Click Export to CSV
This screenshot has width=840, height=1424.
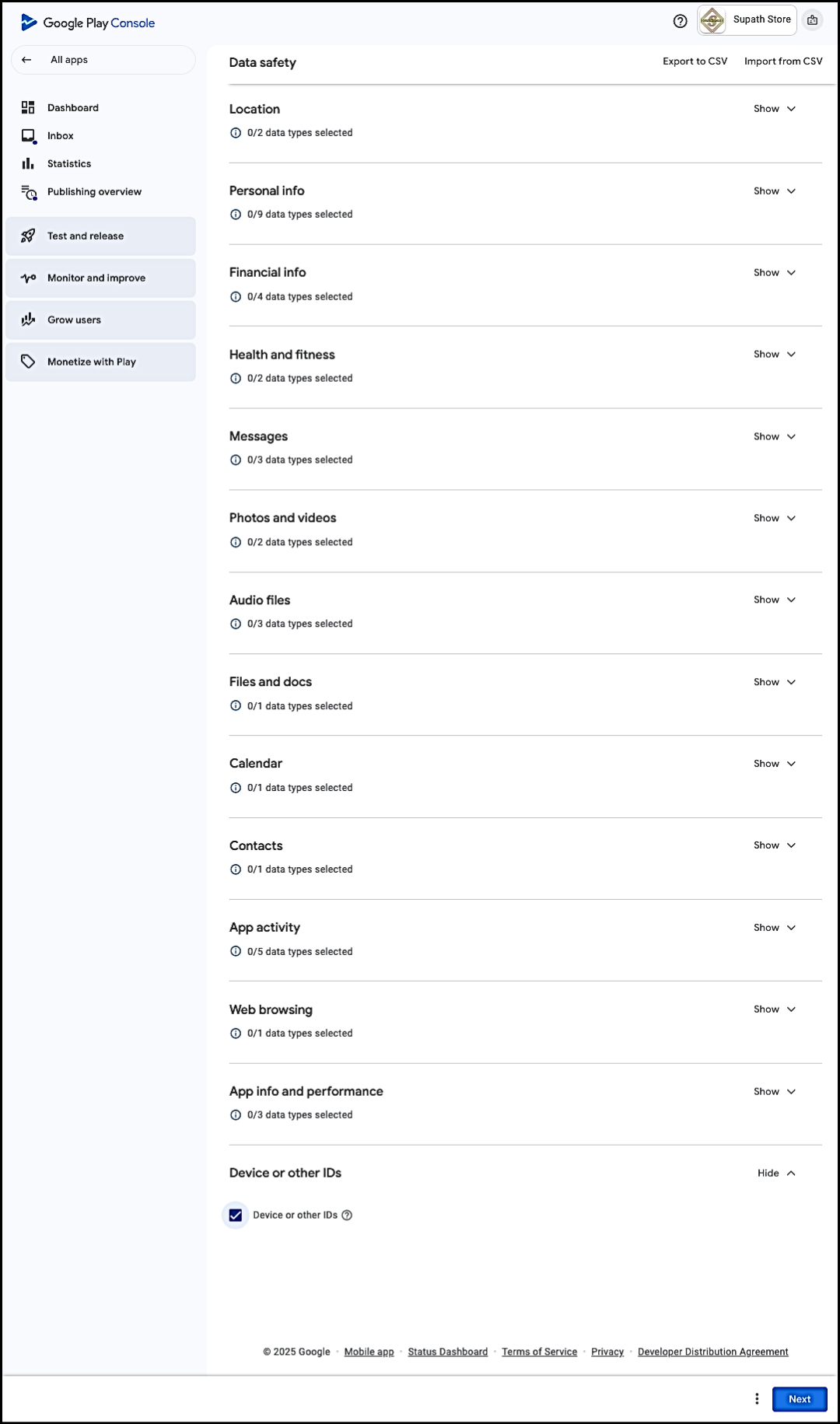695,61
